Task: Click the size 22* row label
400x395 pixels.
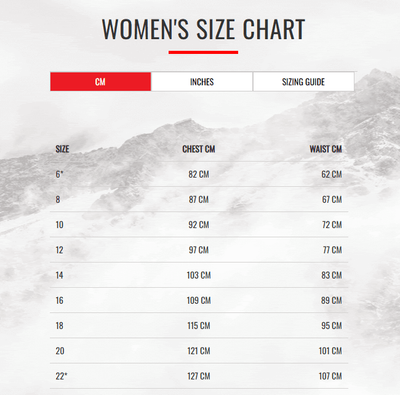Action: click(61, 376)
